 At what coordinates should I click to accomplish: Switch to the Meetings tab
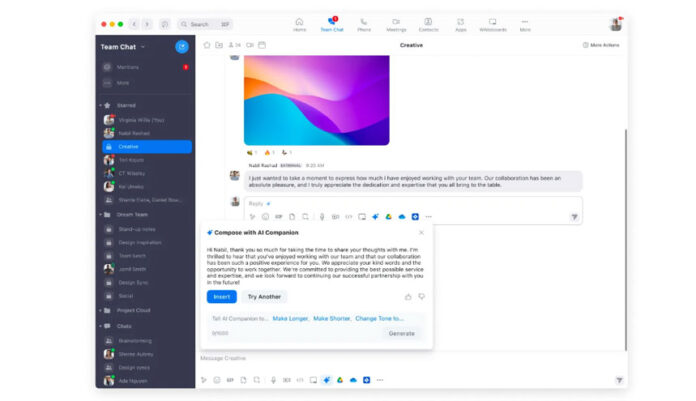point(396,23)
